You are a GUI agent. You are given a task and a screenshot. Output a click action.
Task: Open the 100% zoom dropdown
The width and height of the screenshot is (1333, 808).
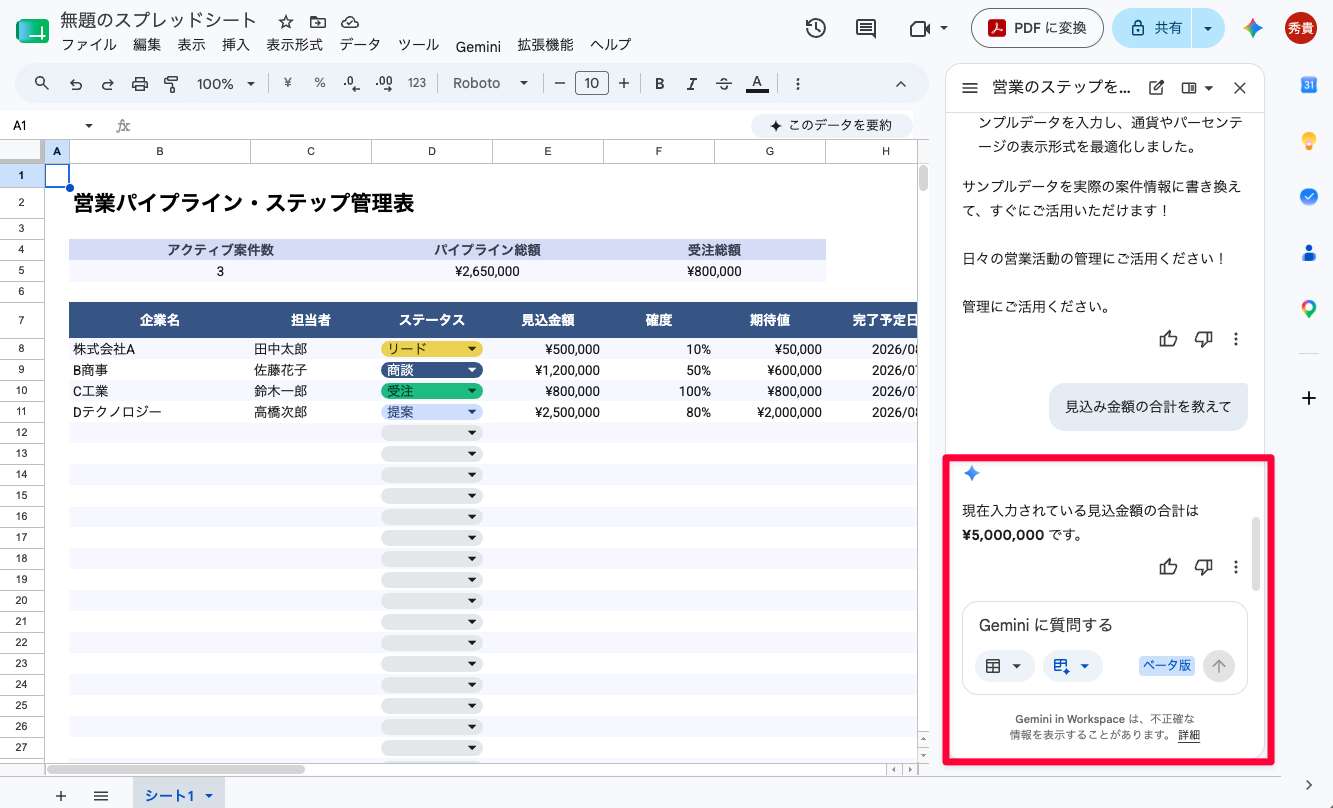click(x=226, y=84)
